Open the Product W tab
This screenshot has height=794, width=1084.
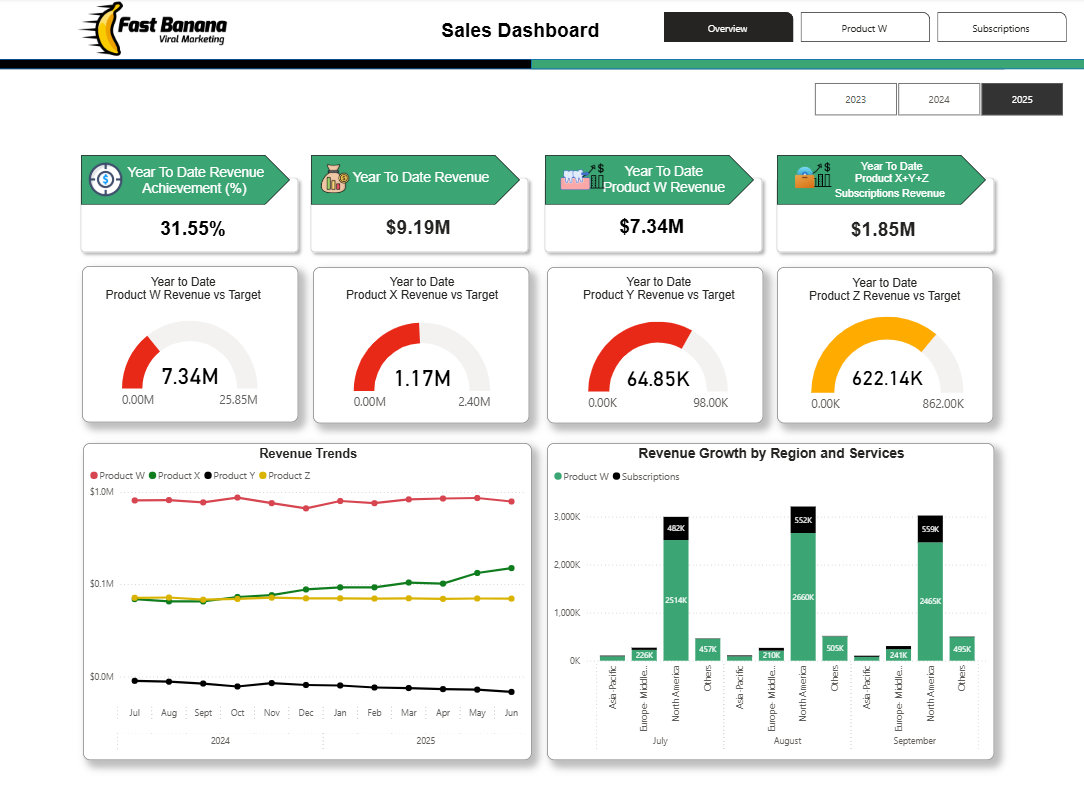[864, 28]
